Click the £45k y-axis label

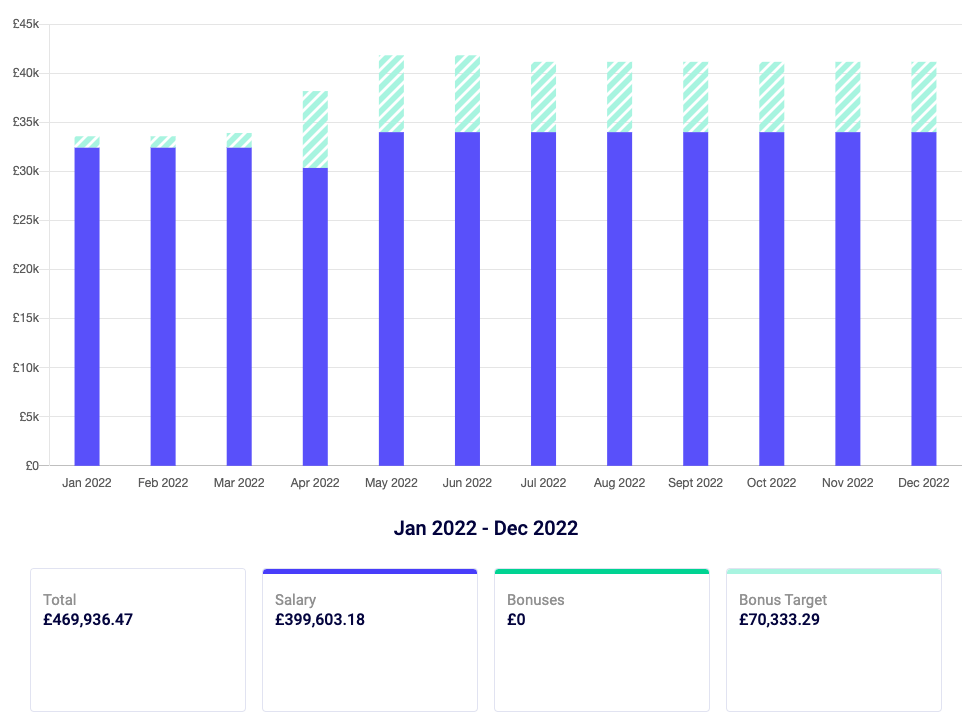coord(25,24)
